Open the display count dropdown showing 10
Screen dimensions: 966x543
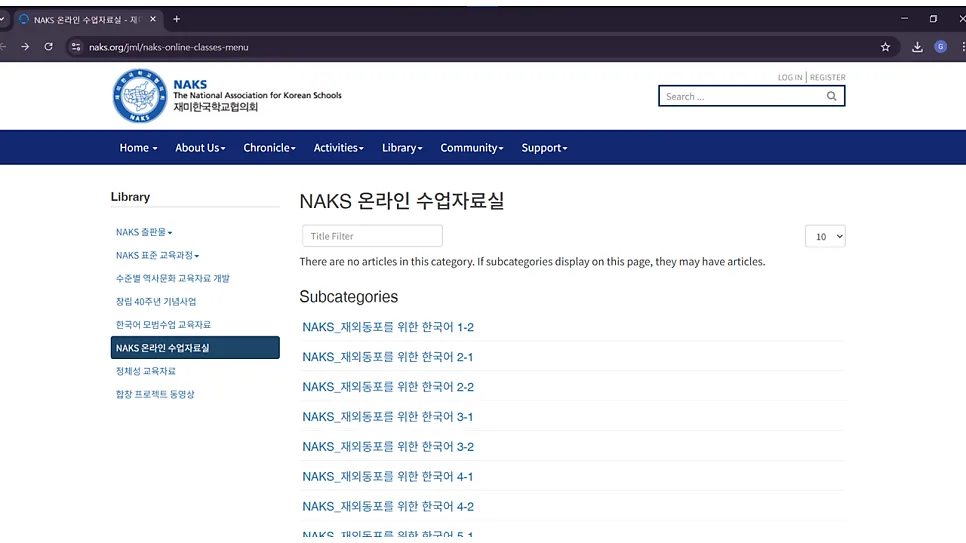[825, 236]
